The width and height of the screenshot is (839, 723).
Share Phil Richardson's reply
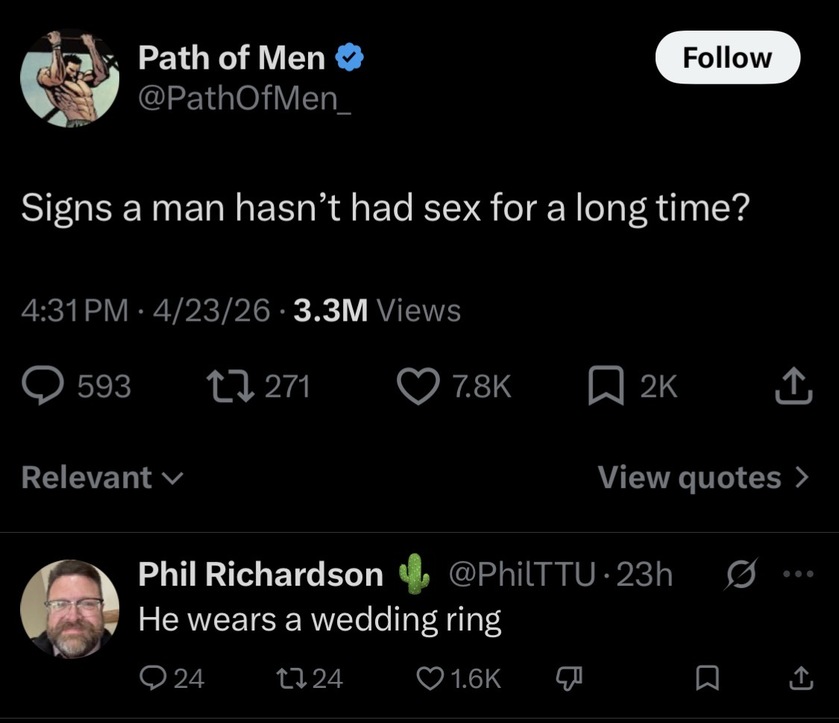click(801, 679)
